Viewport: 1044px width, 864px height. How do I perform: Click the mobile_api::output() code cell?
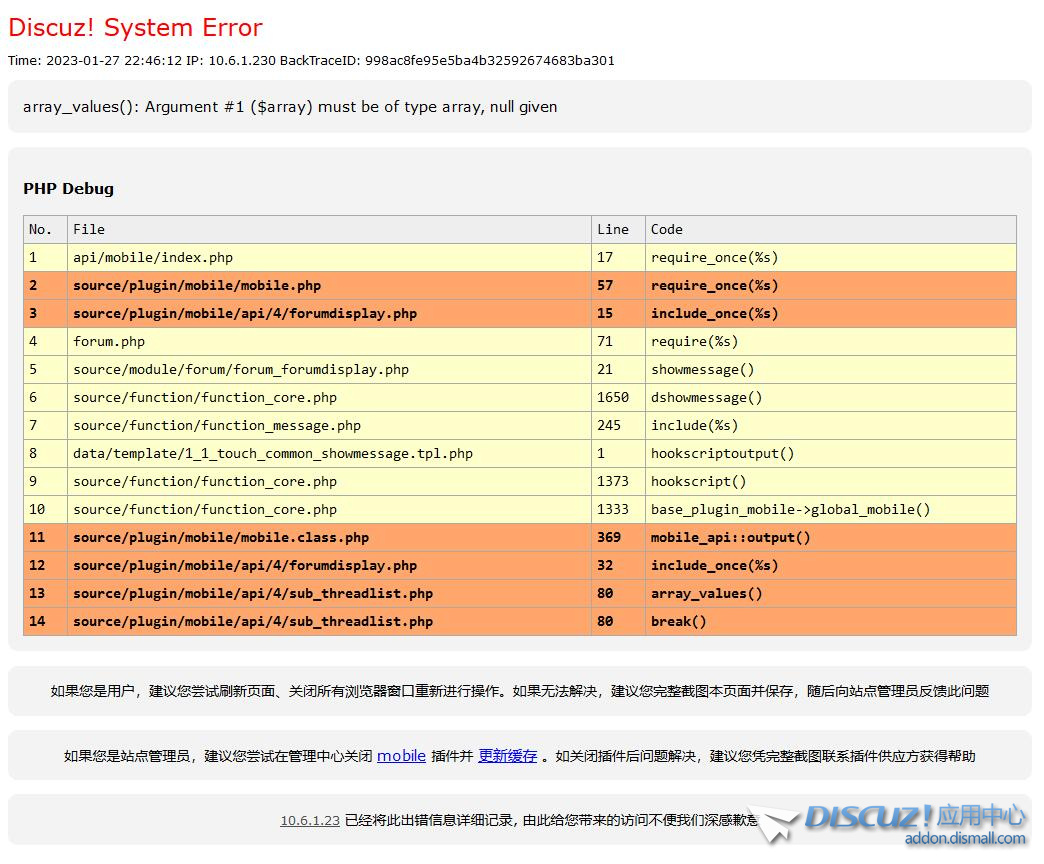[730, 537]
